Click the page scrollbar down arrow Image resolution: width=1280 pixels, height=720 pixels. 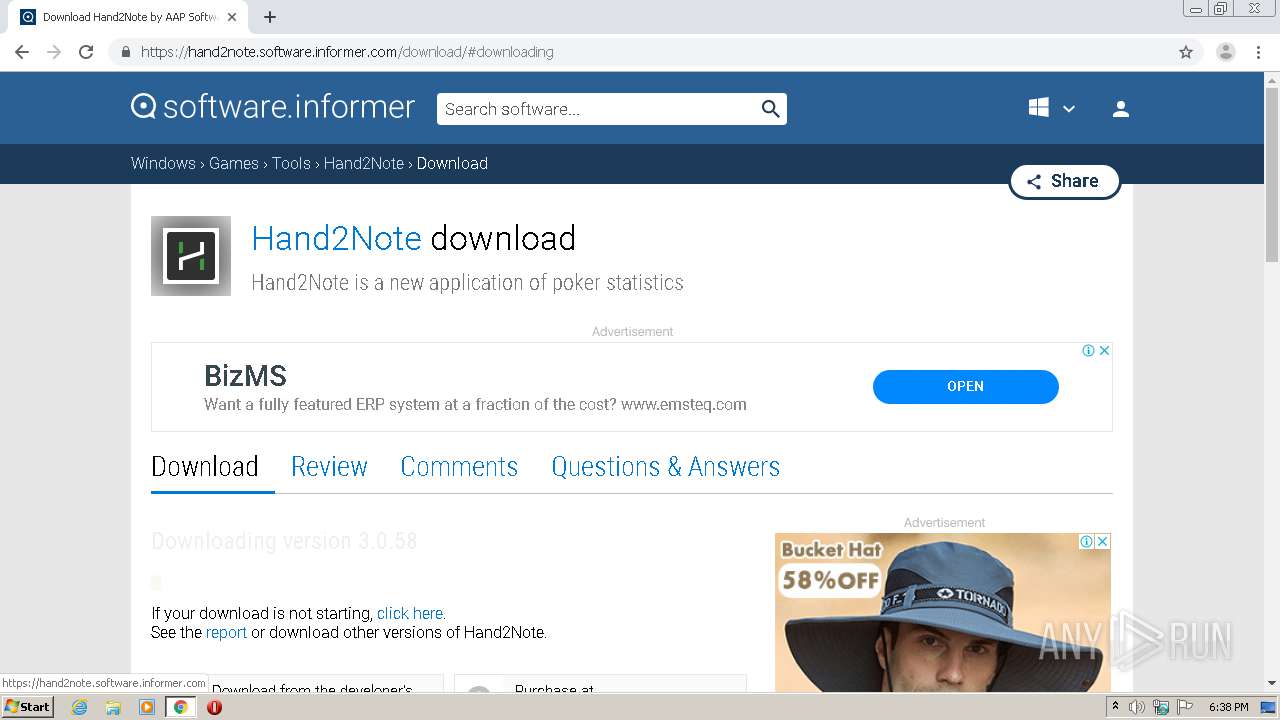[x=1272, y=684]
